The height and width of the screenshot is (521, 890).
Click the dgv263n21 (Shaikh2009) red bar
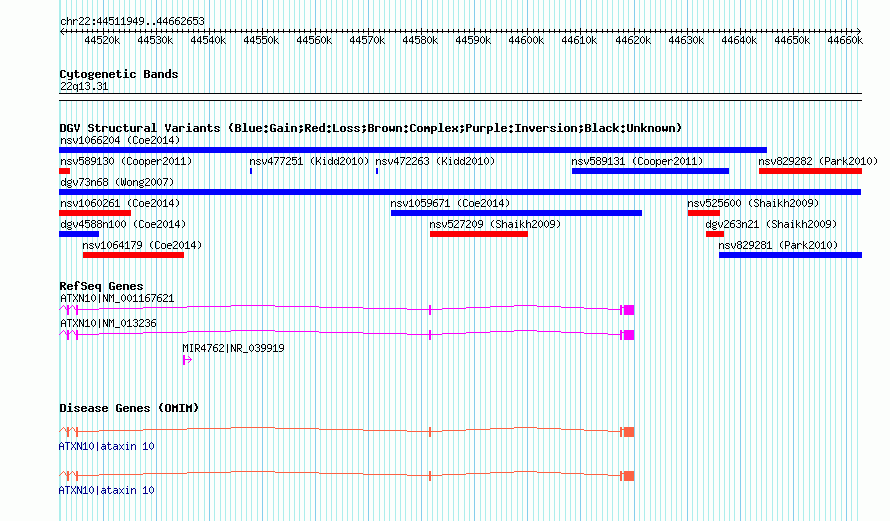pos(715,234)
